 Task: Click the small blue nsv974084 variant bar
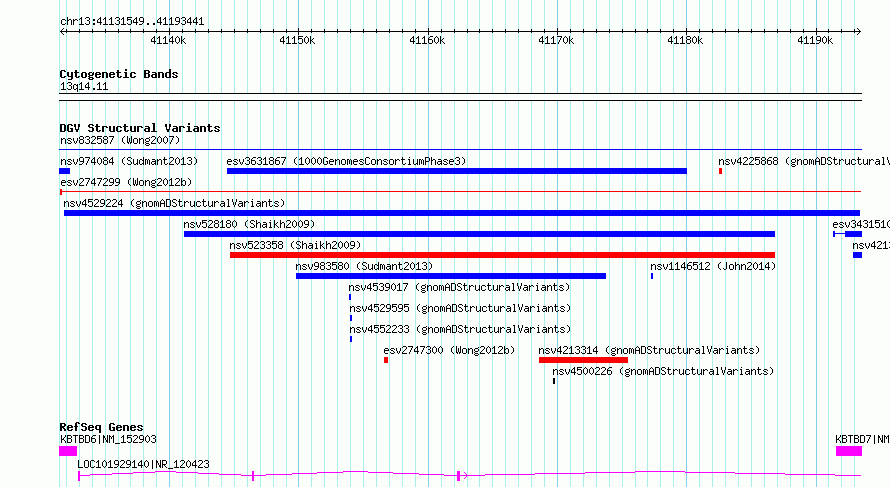click(65, 171)
